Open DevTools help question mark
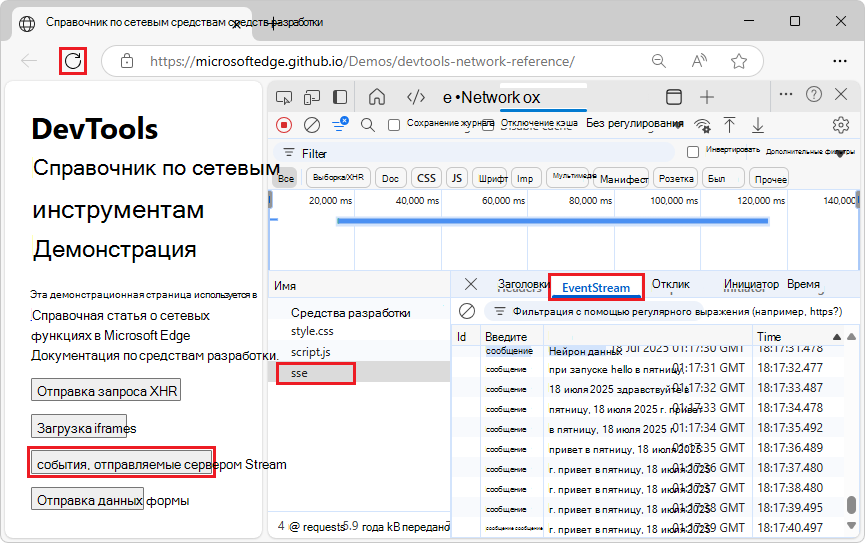865x543 pixels. (x=814, y=94)
